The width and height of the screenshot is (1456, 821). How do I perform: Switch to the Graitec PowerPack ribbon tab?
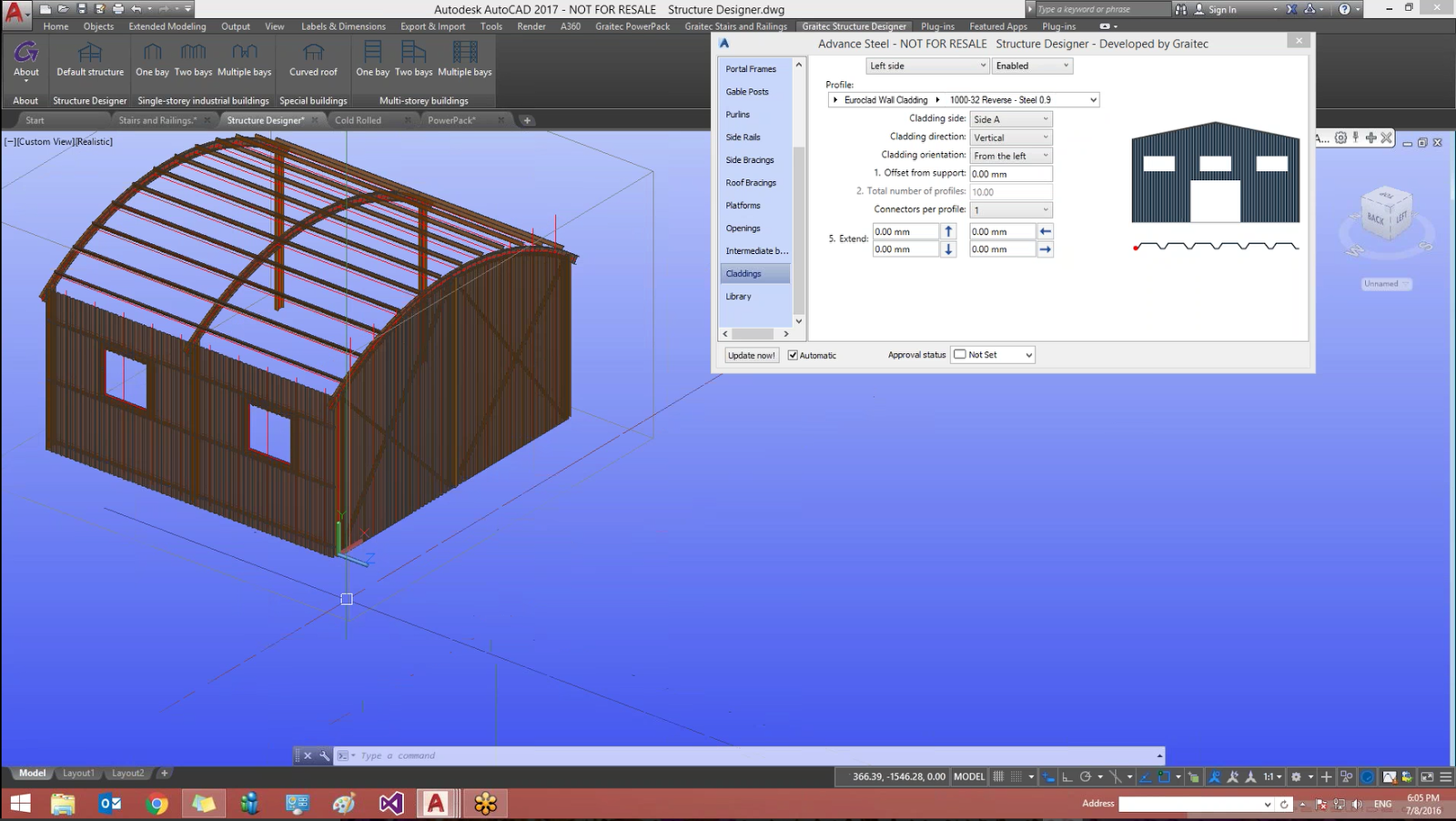632,26
